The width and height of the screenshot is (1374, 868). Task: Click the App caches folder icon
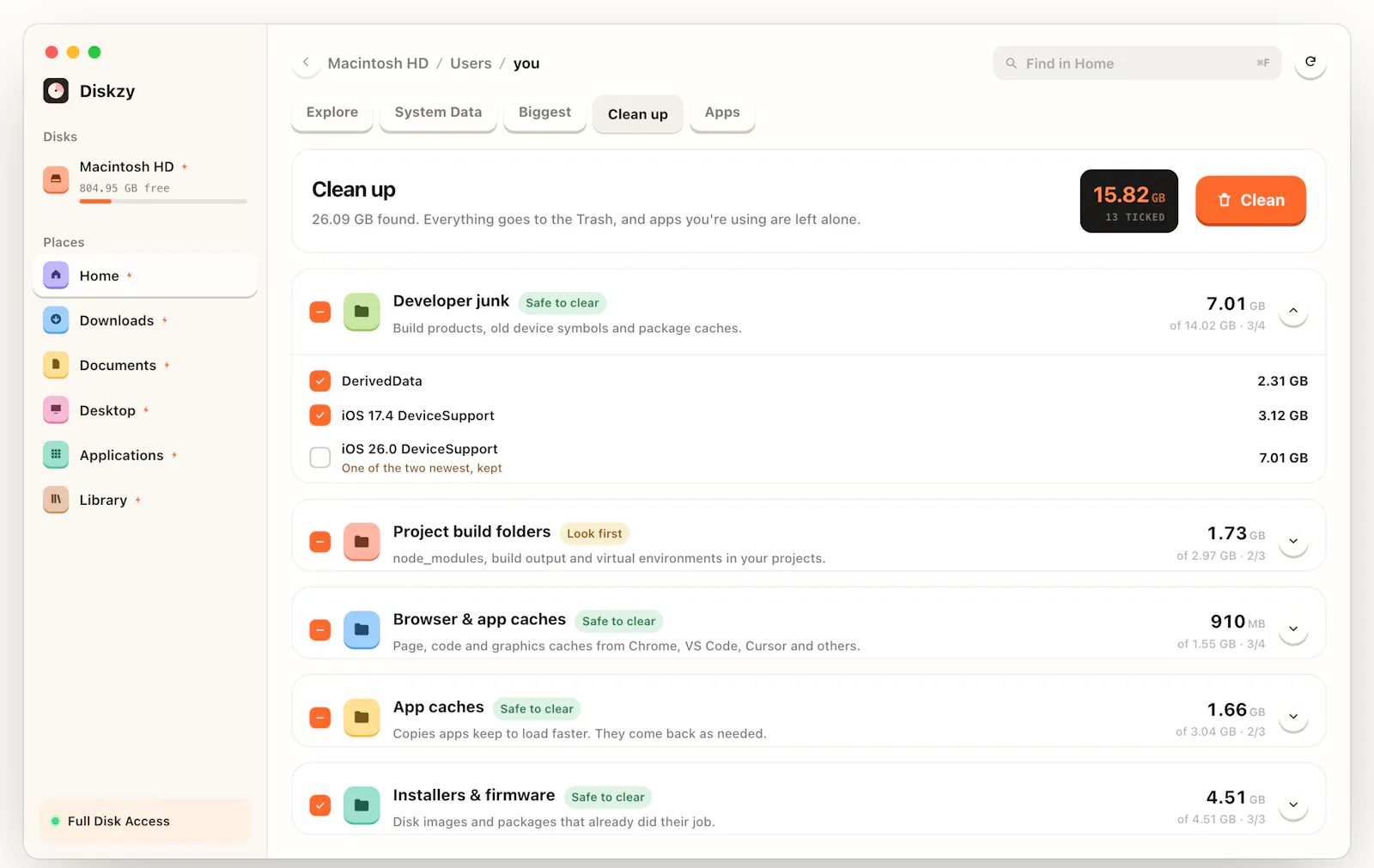(x=362, y=717)
